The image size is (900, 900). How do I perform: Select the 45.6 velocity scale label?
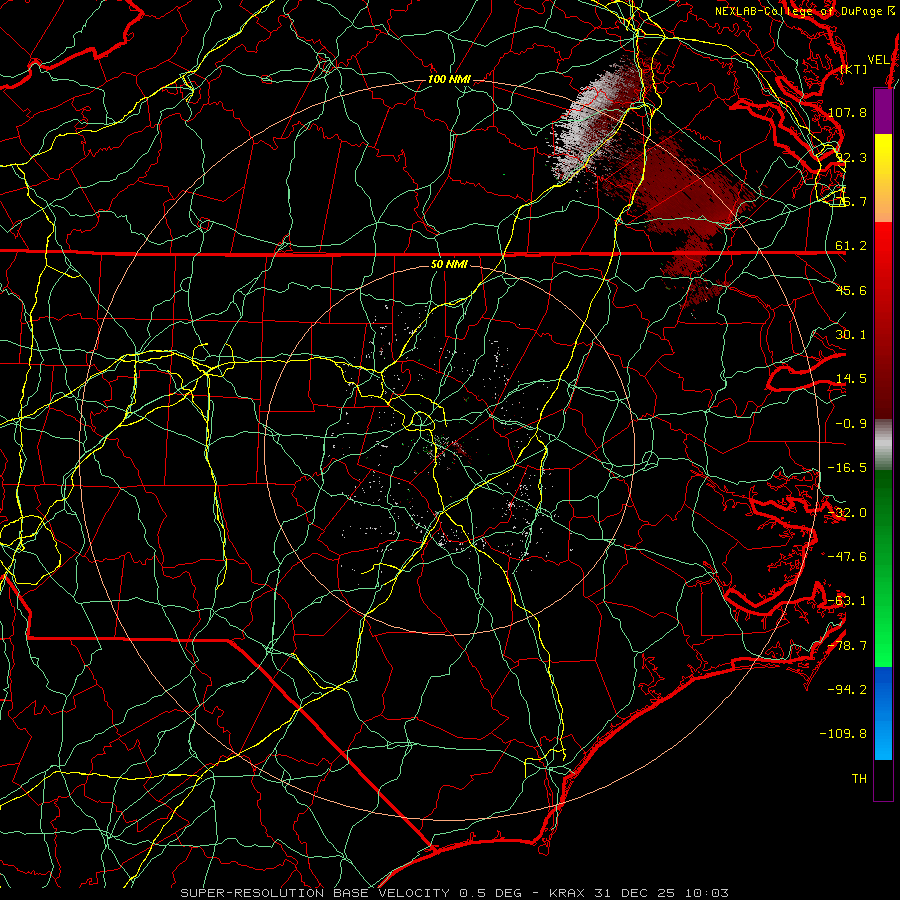[851, 290]
